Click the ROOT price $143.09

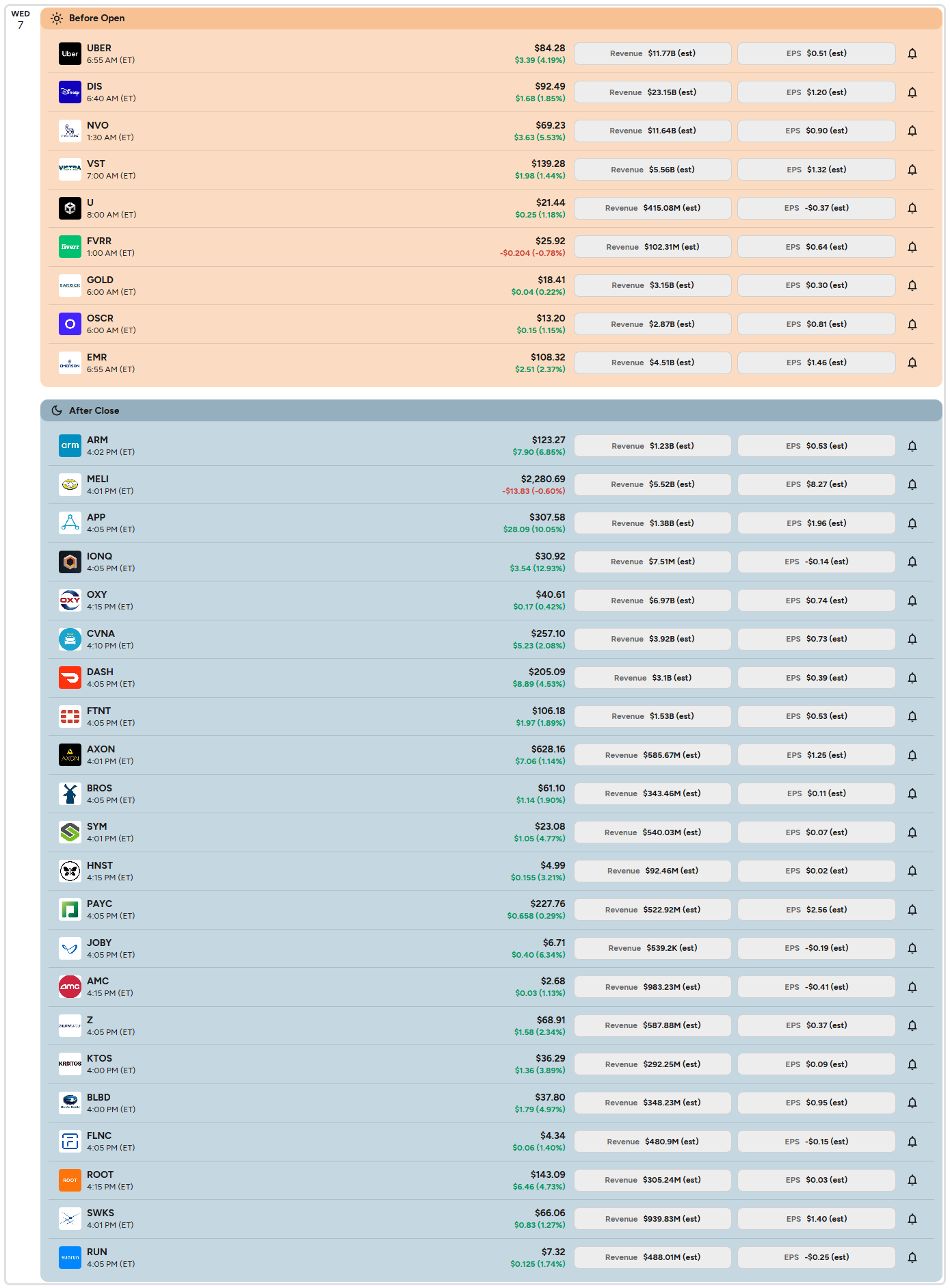pos(548,1174)
